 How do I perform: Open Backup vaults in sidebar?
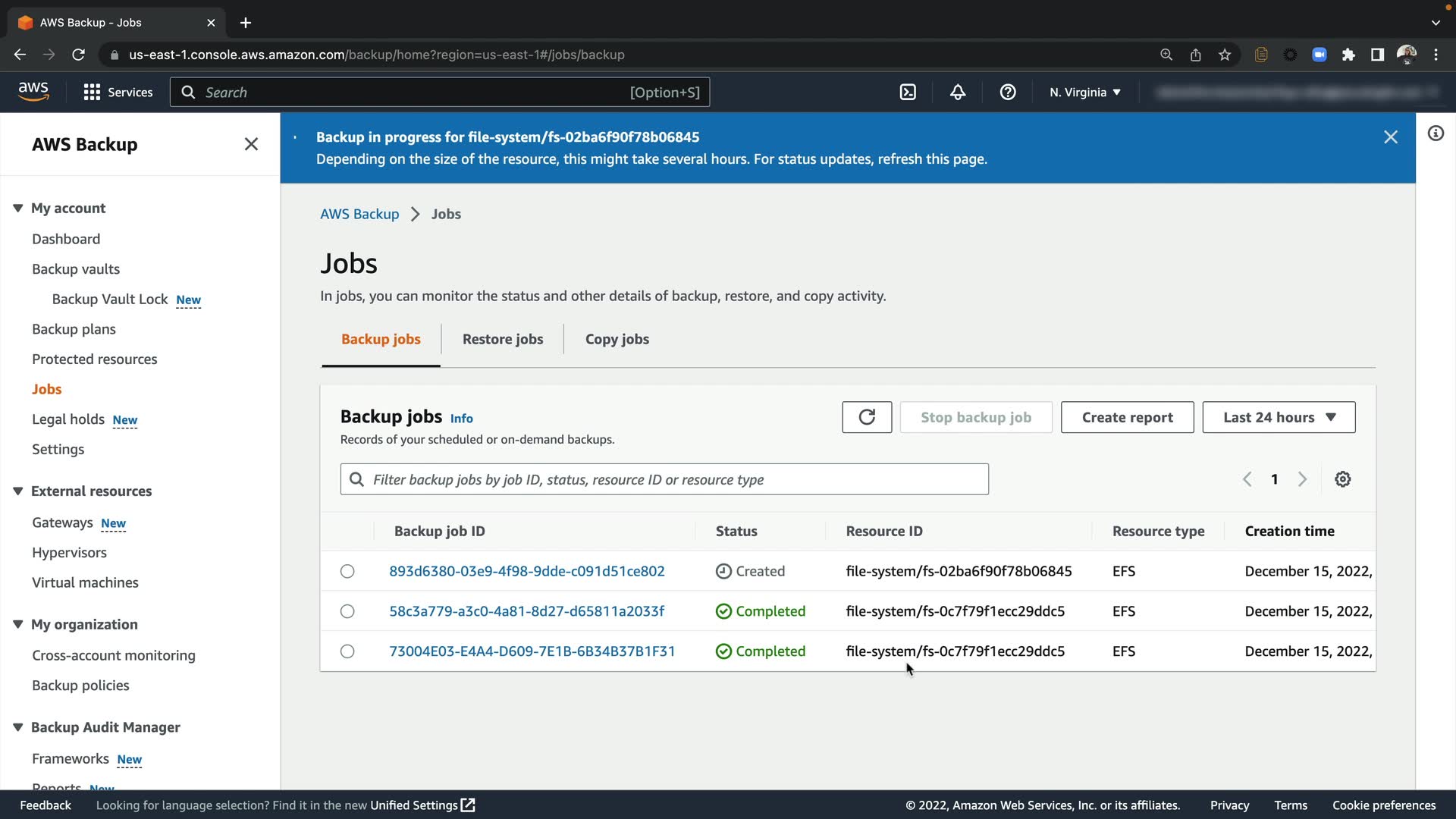tap(76, 269)
